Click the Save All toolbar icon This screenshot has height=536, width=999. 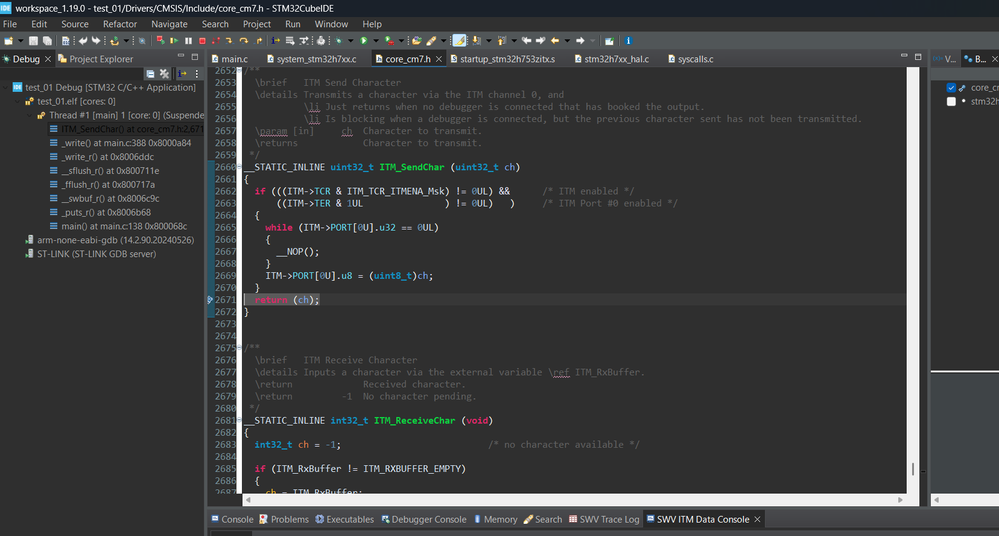click(x=46, y=41)
